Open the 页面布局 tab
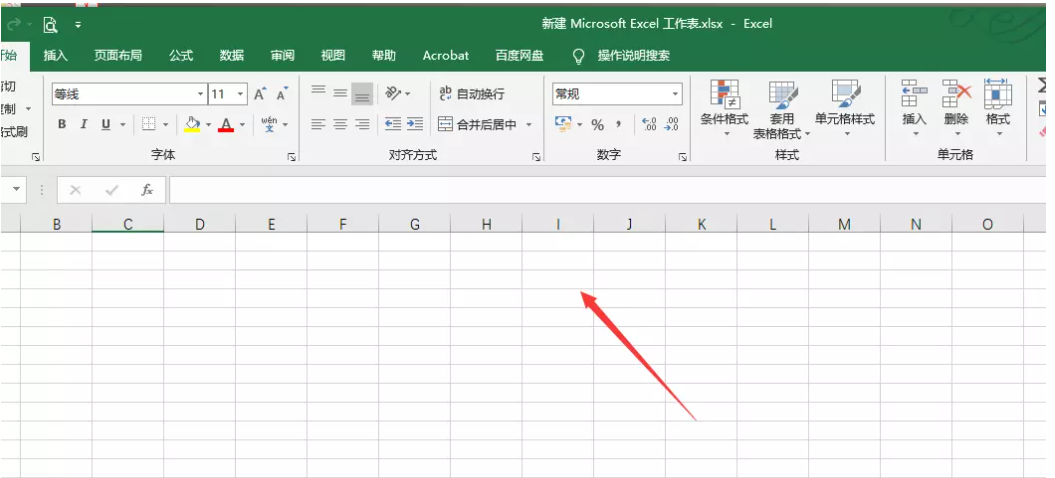This screenshot has height=478, width=1055. pyautogui.click(x=118, y=56)
